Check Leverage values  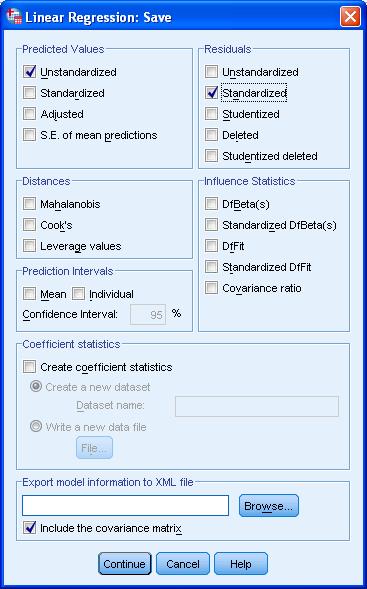click(x=29, y=246)
